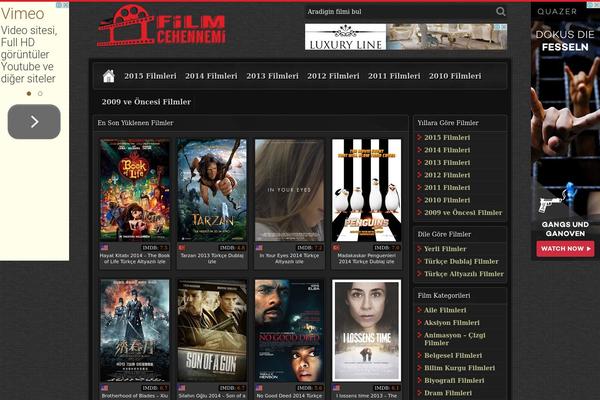Open the Son of a Gun poster
The image size is (600, 400).
(x=212, y=330)
